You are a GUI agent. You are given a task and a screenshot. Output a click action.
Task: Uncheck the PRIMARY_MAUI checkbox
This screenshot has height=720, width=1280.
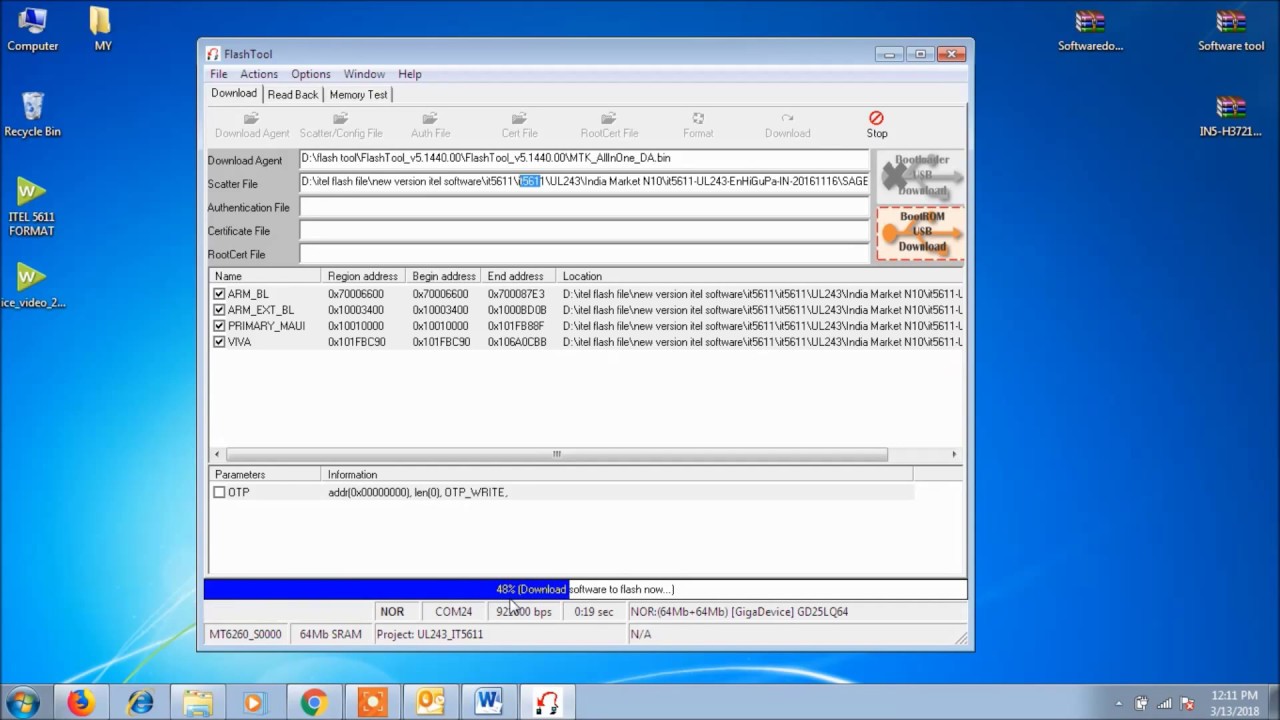pyautogui.click(x=219, y=326)
